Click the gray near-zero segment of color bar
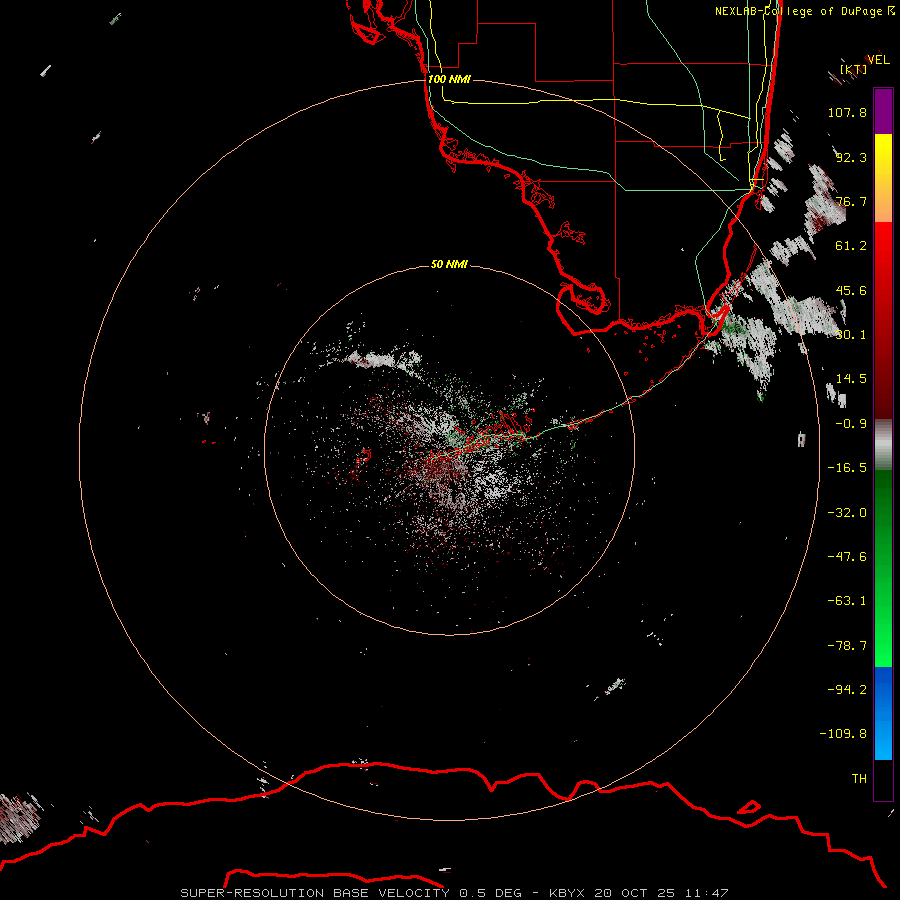 883,445
